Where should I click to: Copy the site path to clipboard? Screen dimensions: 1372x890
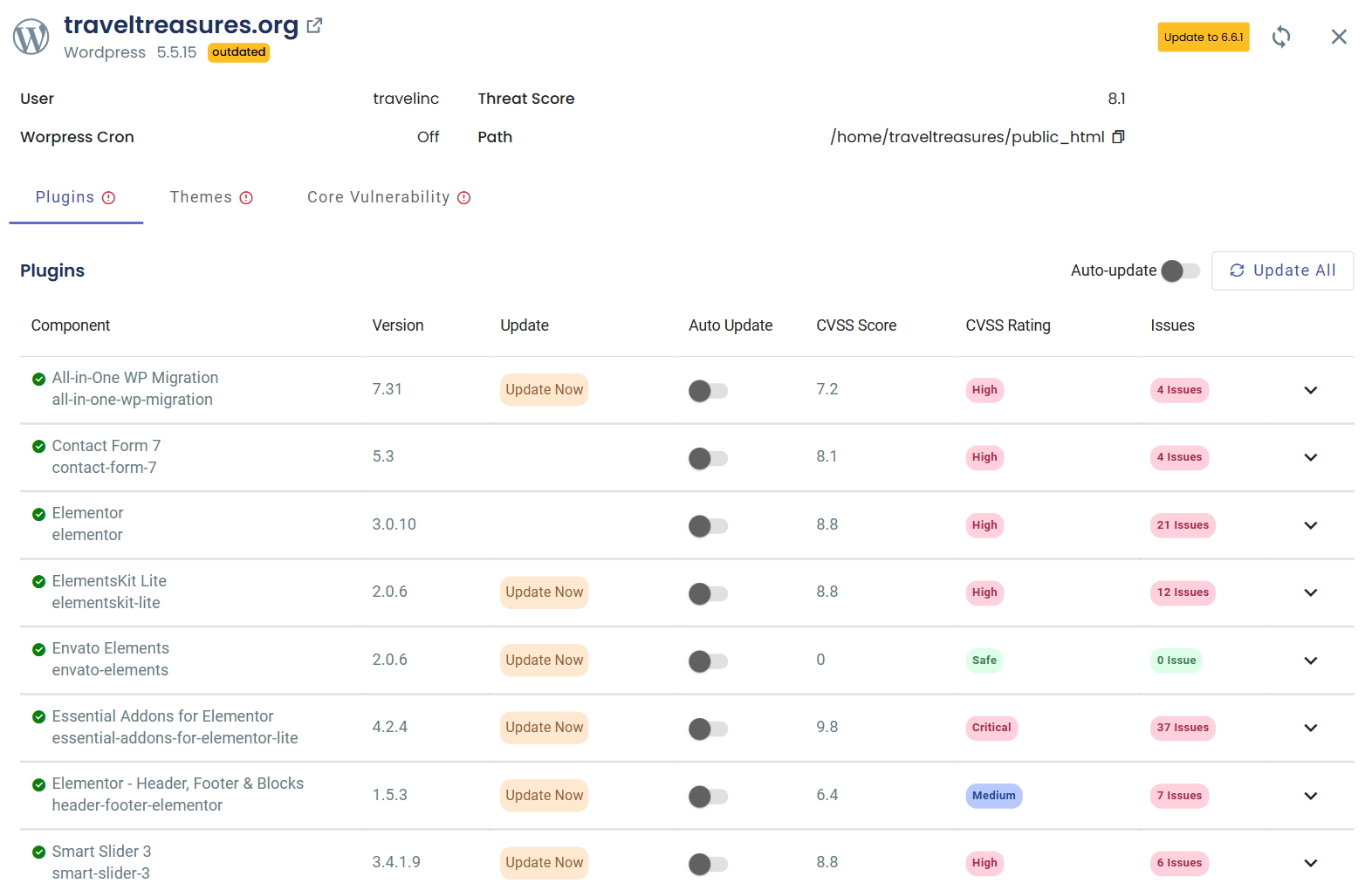point(1119,137)
